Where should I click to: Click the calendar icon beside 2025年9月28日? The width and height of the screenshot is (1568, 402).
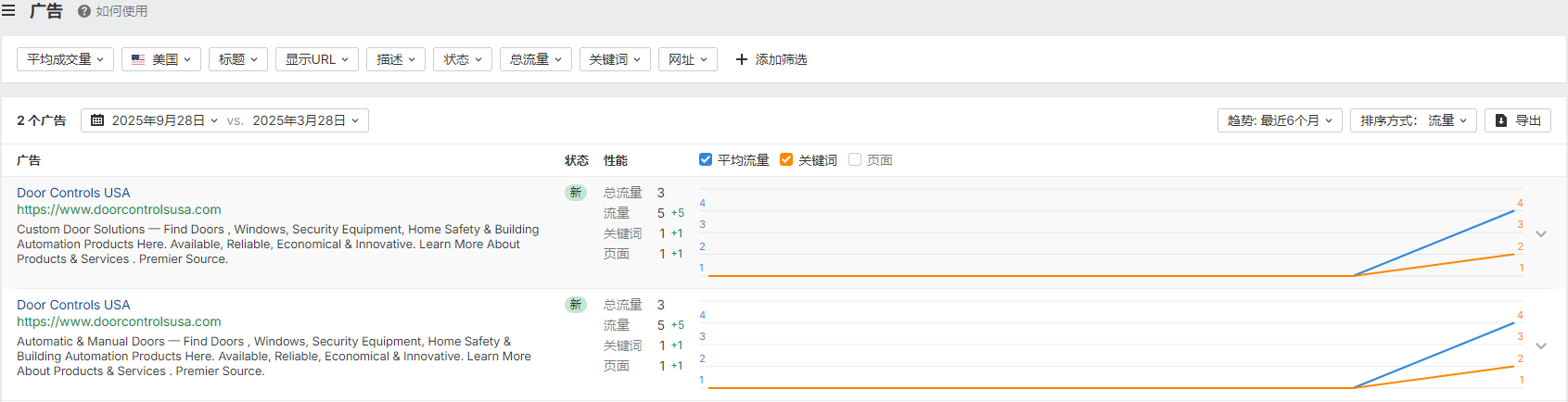(97, 120)
